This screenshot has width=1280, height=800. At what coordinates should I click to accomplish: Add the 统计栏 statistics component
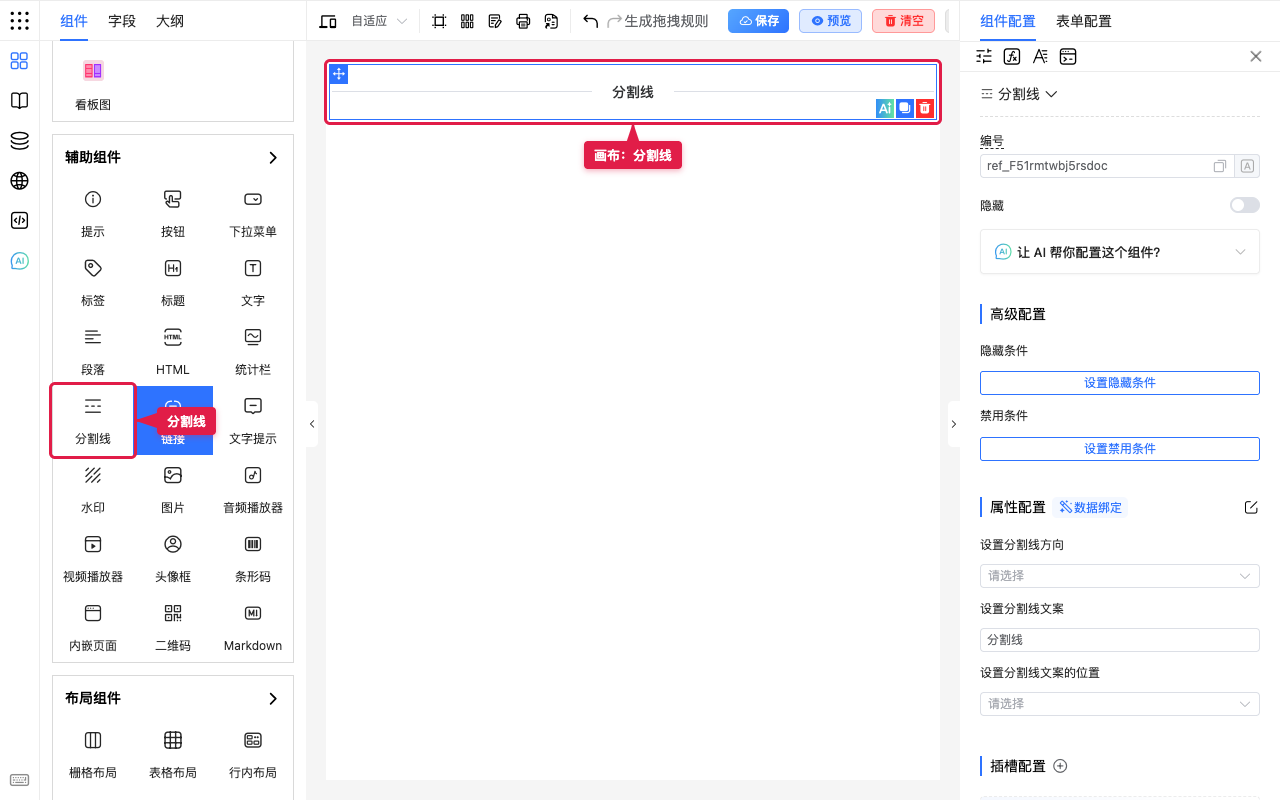[253, 350]
